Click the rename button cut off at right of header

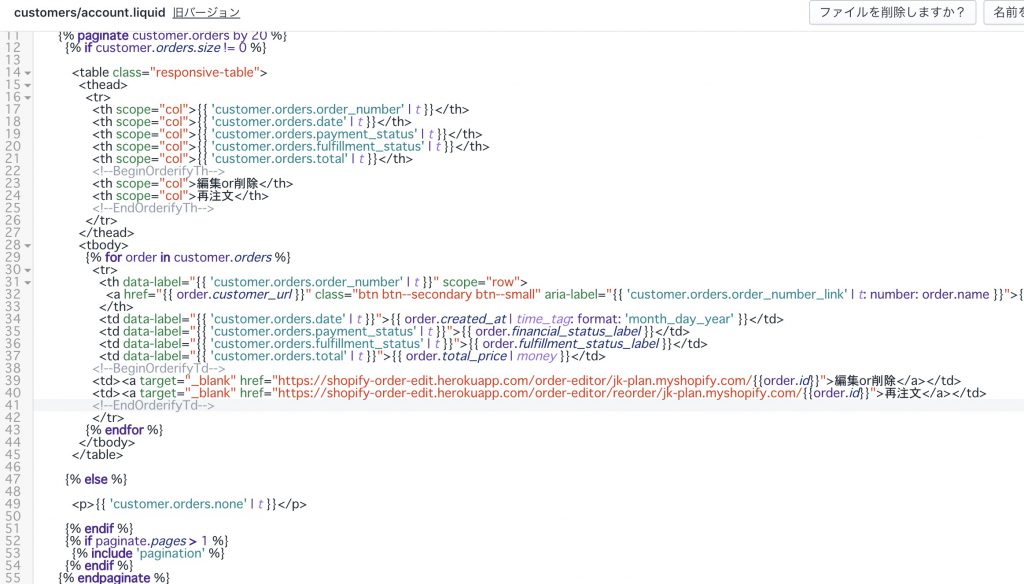click(1003, 12)
